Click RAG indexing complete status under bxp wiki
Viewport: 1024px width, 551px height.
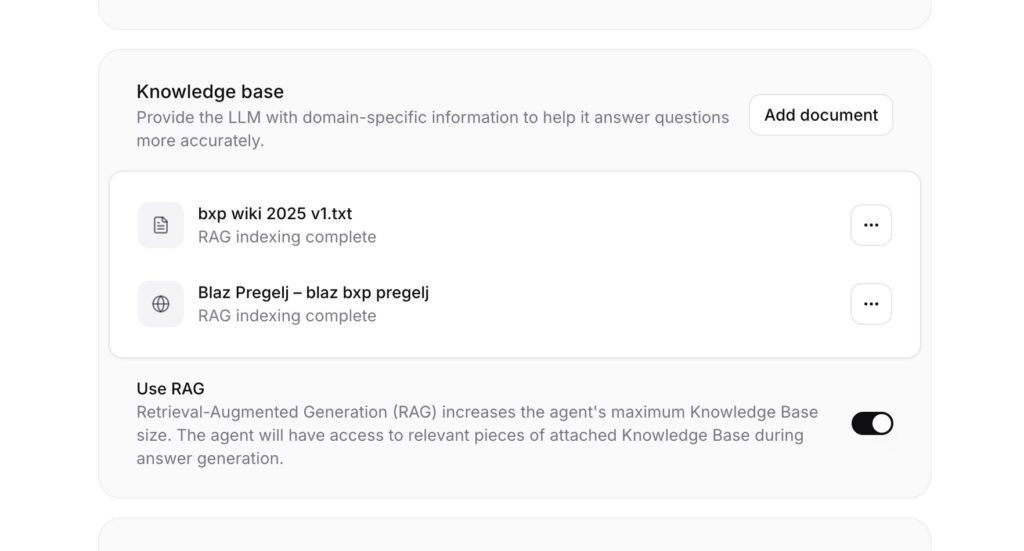coord(287,237)
